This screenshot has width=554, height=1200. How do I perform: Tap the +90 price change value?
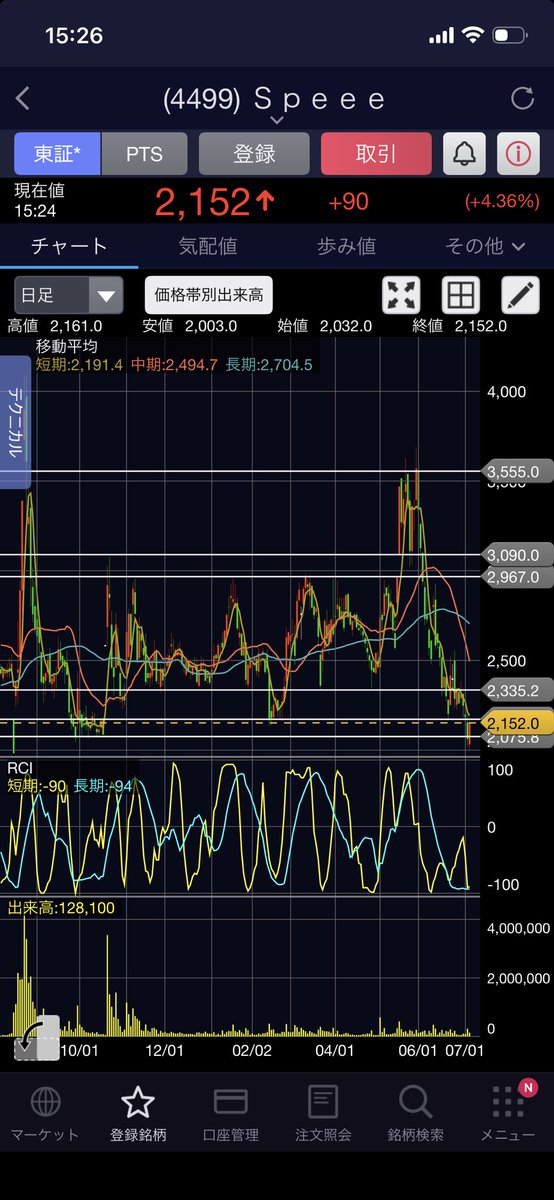tap(348, 202)
